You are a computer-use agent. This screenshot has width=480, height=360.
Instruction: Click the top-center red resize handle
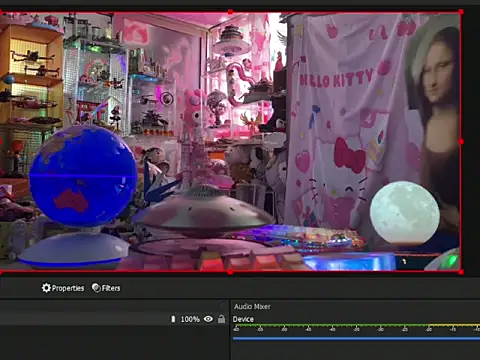click(230, 12)
